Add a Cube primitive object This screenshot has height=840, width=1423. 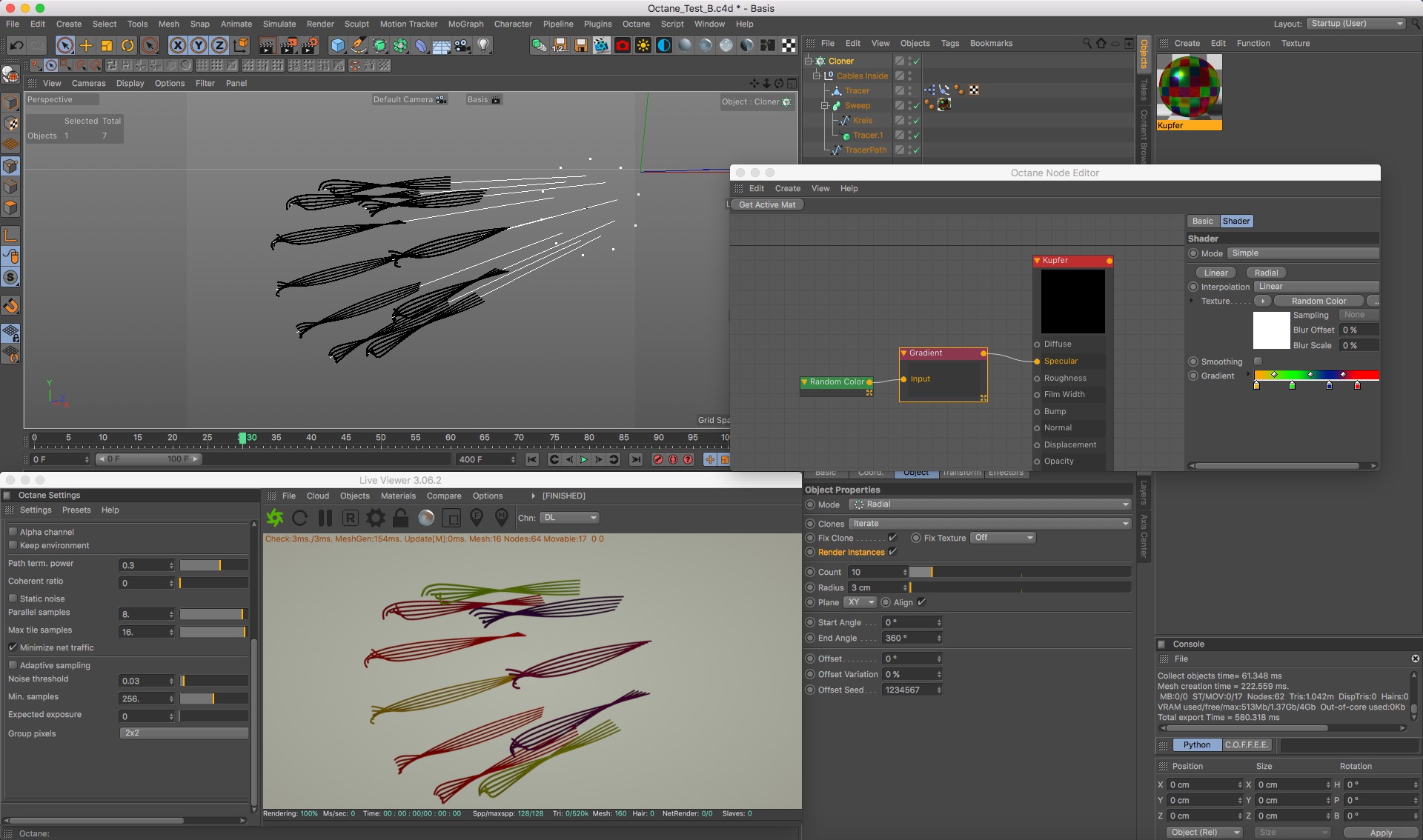[338, 46]
